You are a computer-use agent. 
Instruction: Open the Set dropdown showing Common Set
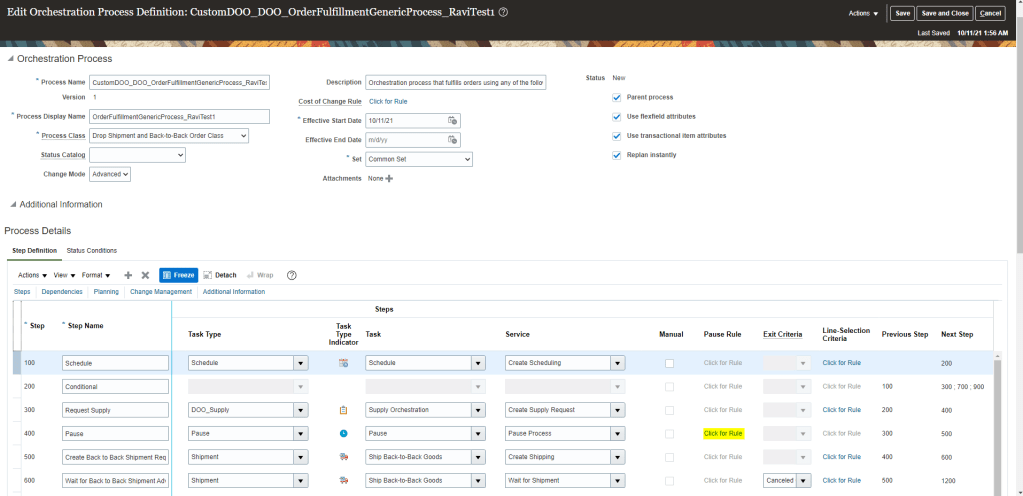[x=418, y=159]
